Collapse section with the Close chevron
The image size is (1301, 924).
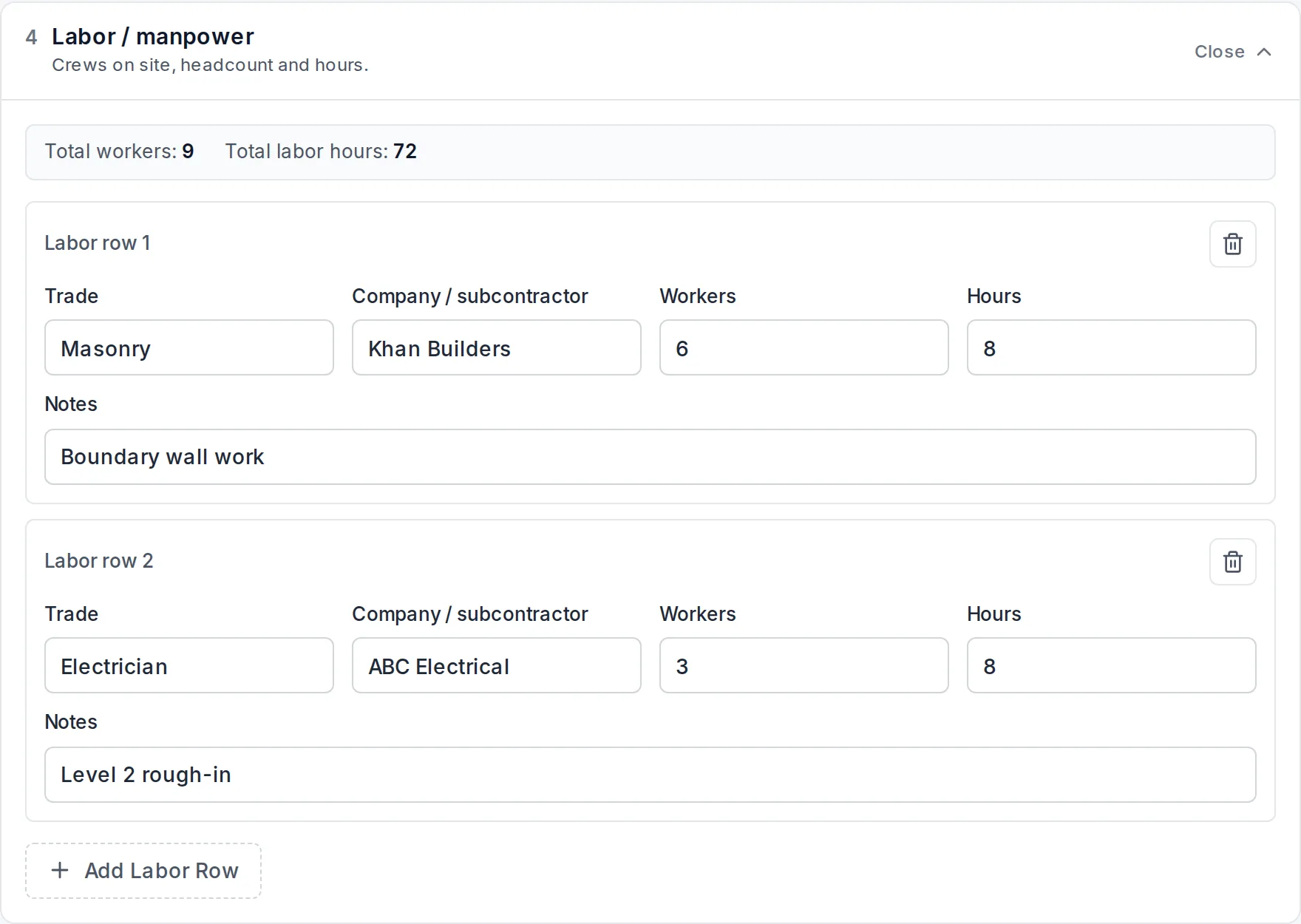click(1233, 52)
